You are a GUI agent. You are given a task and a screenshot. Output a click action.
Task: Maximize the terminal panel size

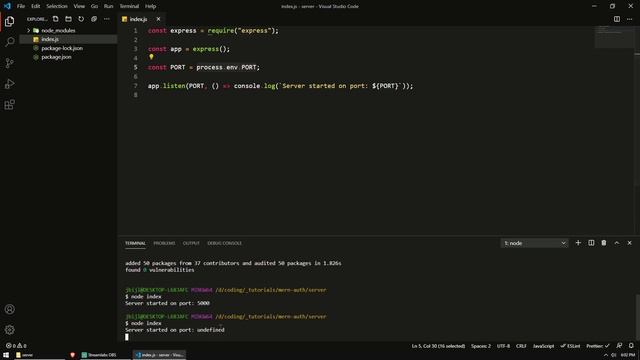pos(617,243)
